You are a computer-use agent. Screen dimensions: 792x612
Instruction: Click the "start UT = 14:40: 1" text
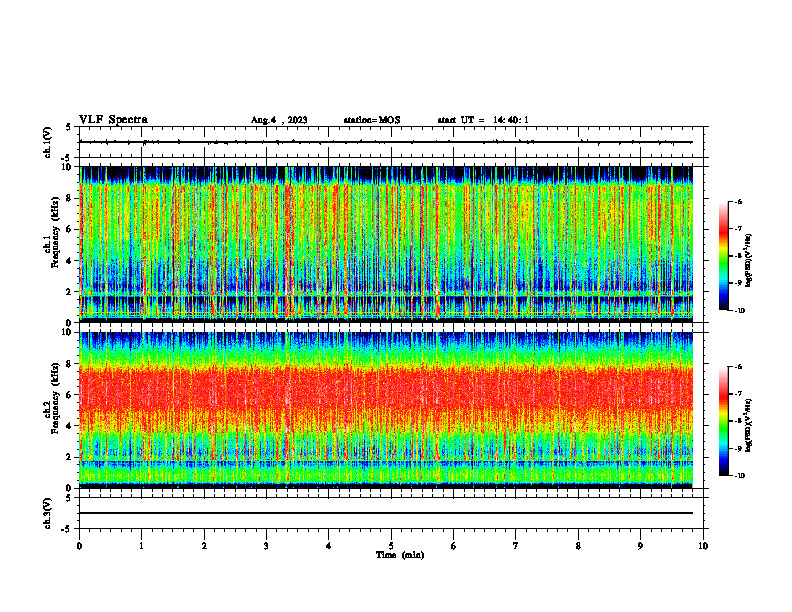pyautogui.click(x=483, y=120)
